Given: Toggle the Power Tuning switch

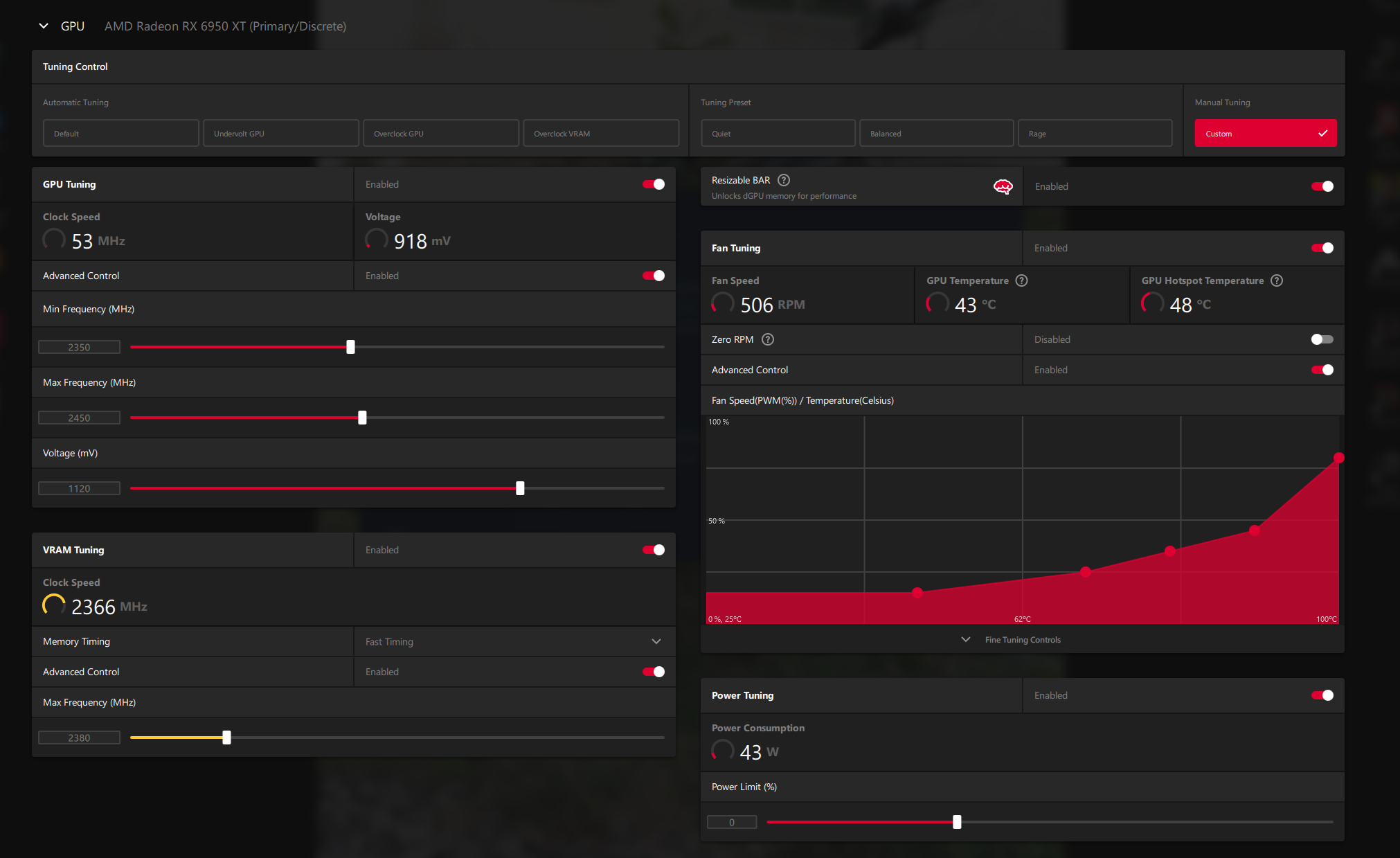Looking at the screenshot, I should (1322, 695).
